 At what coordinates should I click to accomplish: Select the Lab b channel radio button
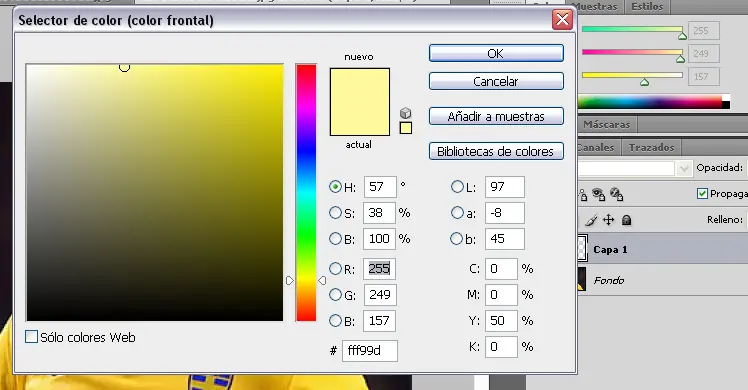457,238
